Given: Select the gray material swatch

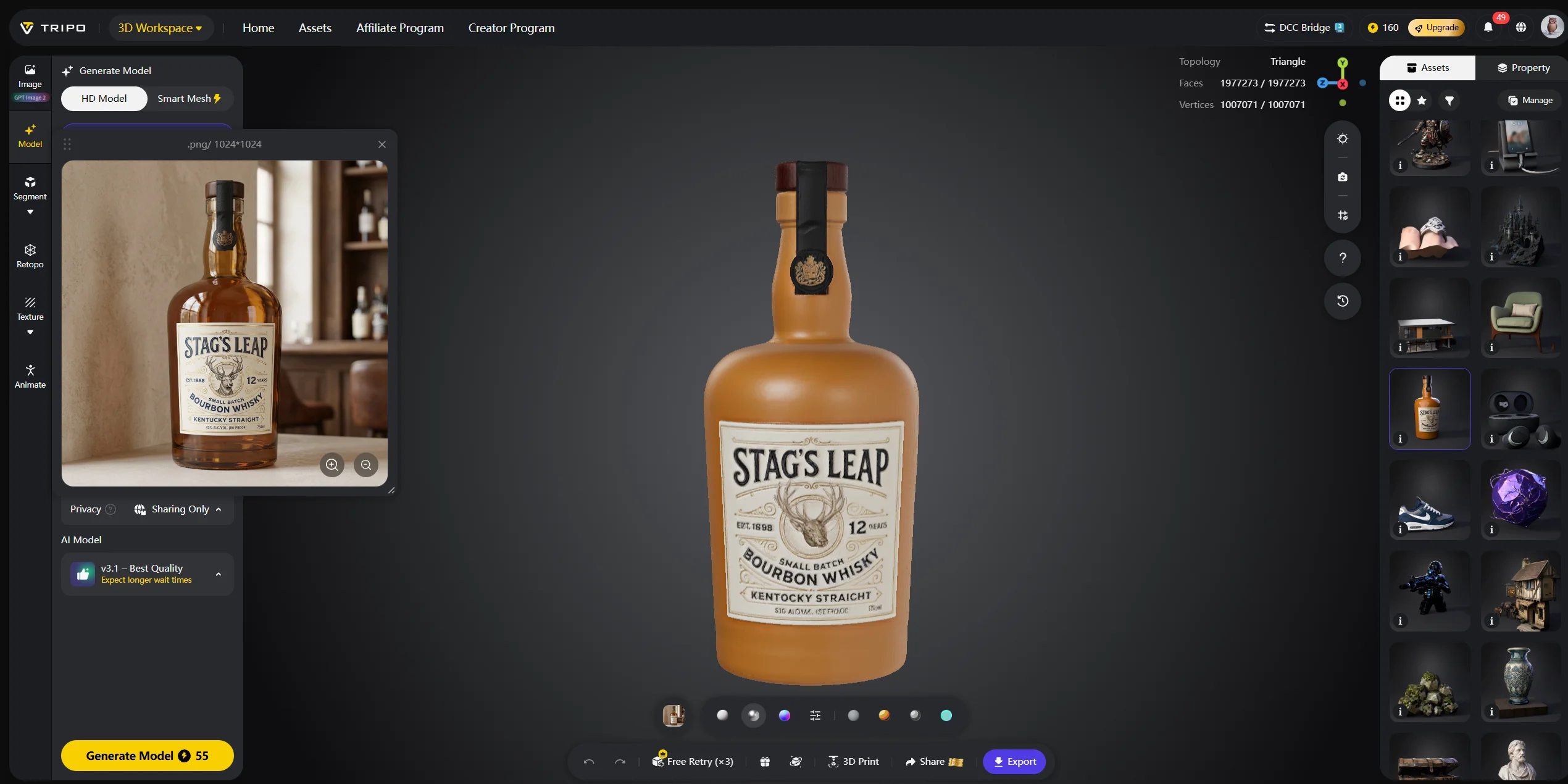Looking at the screenshot, I should pos(853,715).
